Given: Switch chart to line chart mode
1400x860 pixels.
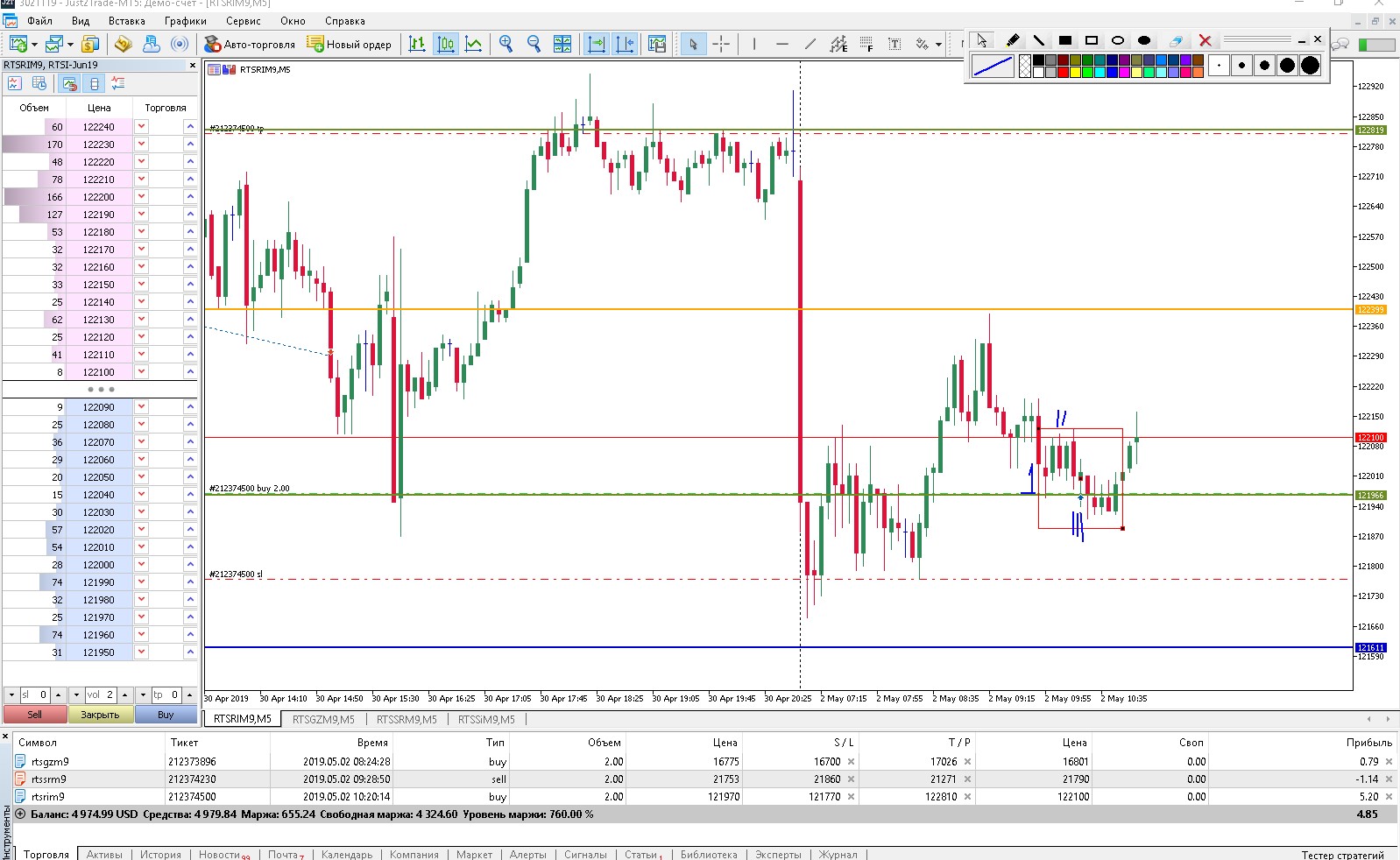Looking at the screenshot, I should point(474,44).
